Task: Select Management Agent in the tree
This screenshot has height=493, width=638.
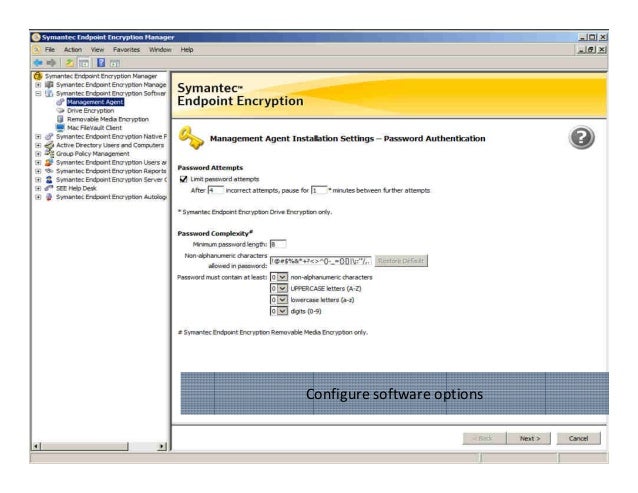Action: pos(95,102)
